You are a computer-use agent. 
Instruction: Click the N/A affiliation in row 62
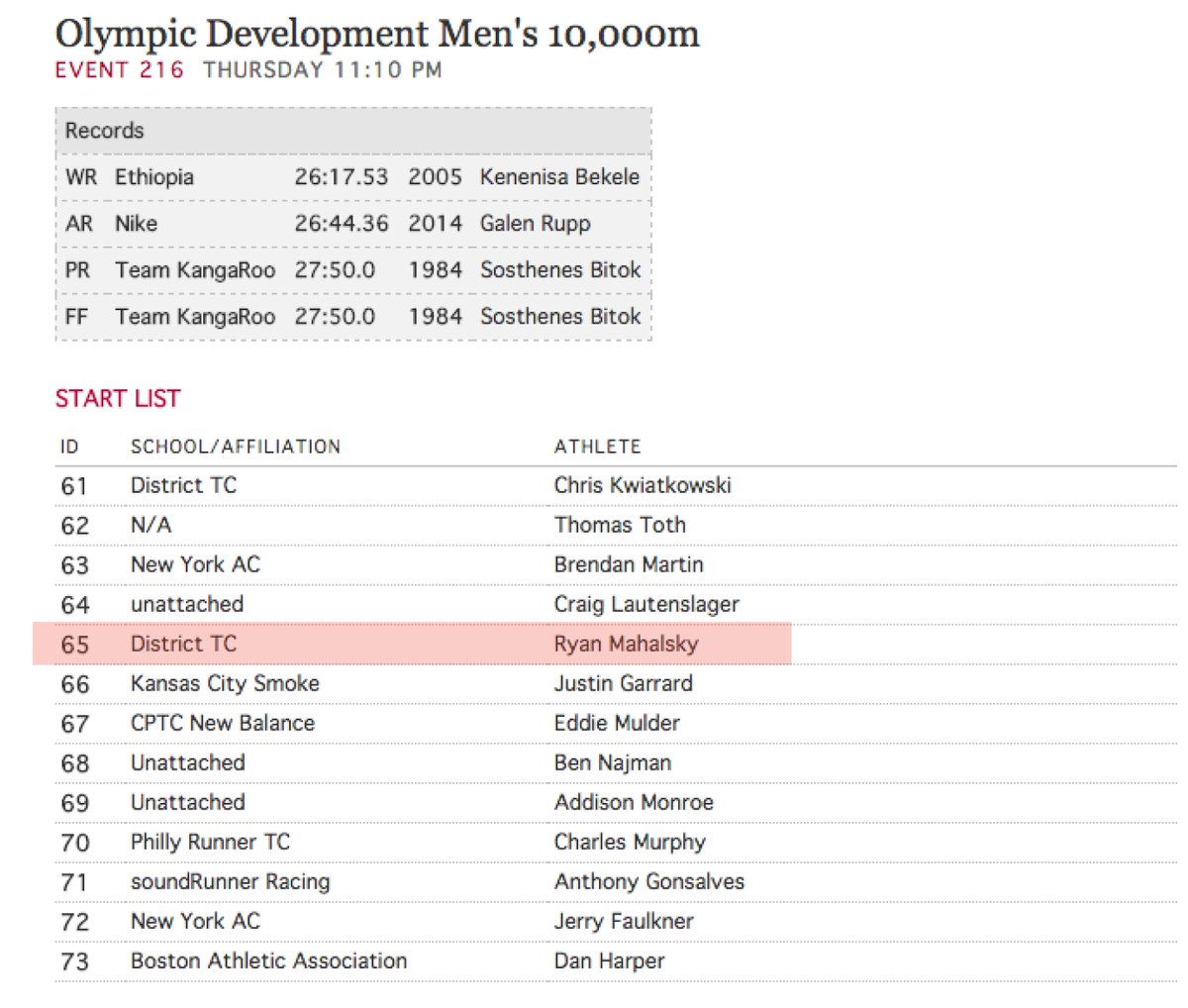(x=150, y=525)
